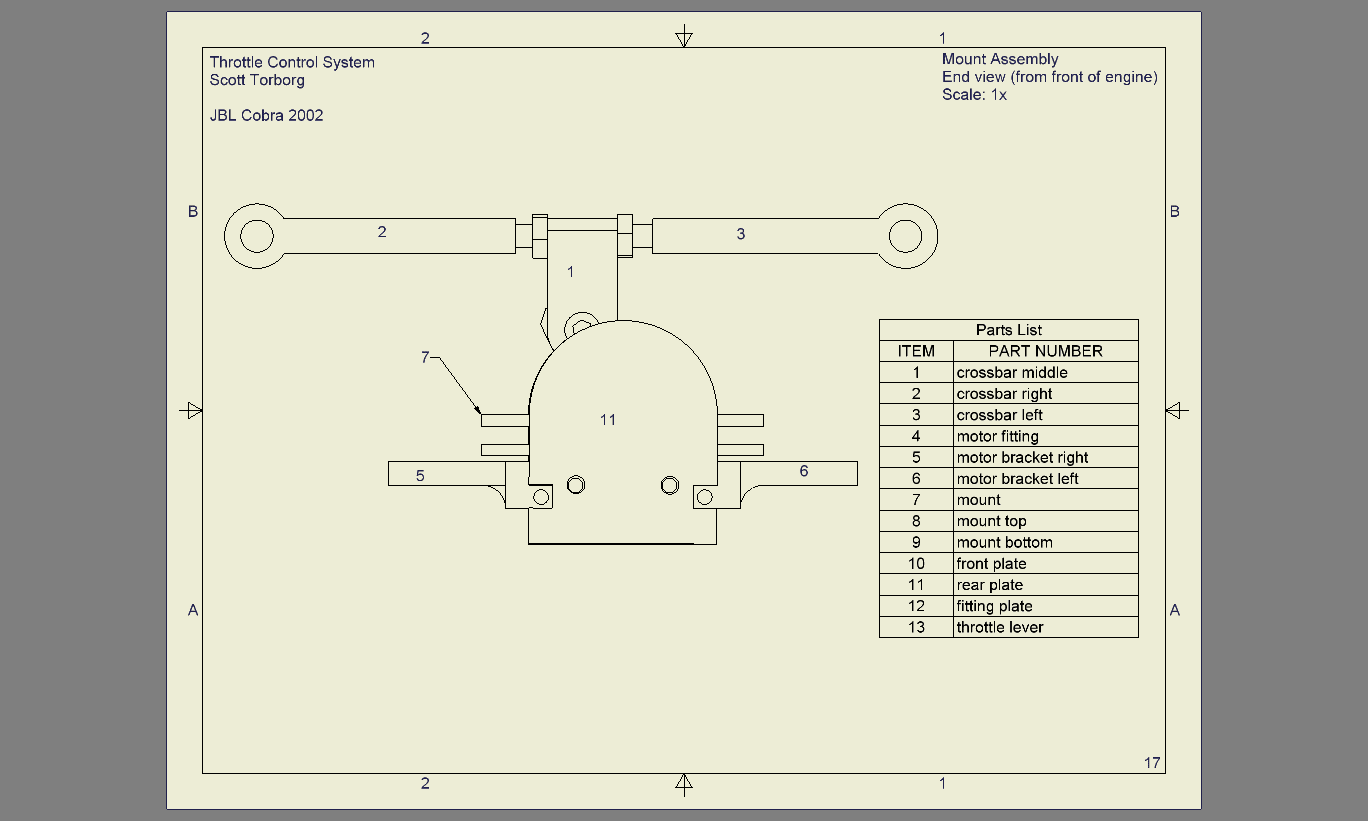Select balloon number 1 on crossbar middle
This screenshot has height=821, width=1368.
[571, 271]
